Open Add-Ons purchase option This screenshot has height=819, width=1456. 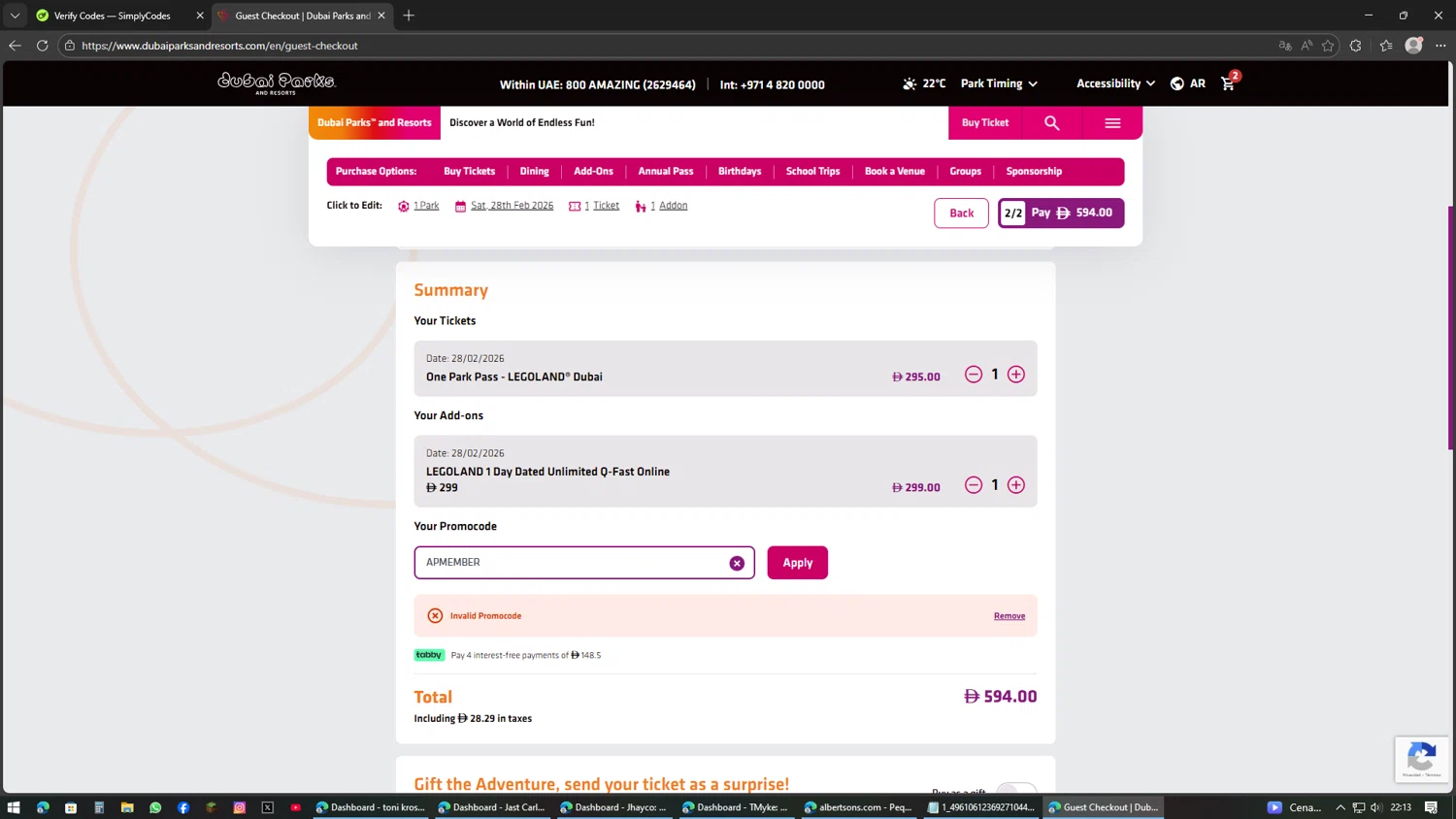tap(593, 172)
